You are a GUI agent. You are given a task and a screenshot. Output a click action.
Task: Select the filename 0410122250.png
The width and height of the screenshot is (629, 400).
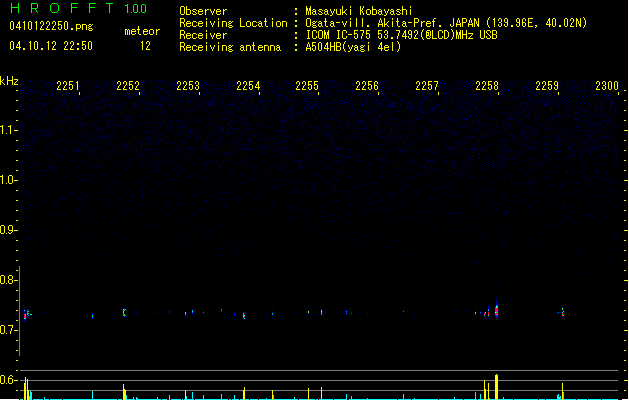(x=51, y=26)
